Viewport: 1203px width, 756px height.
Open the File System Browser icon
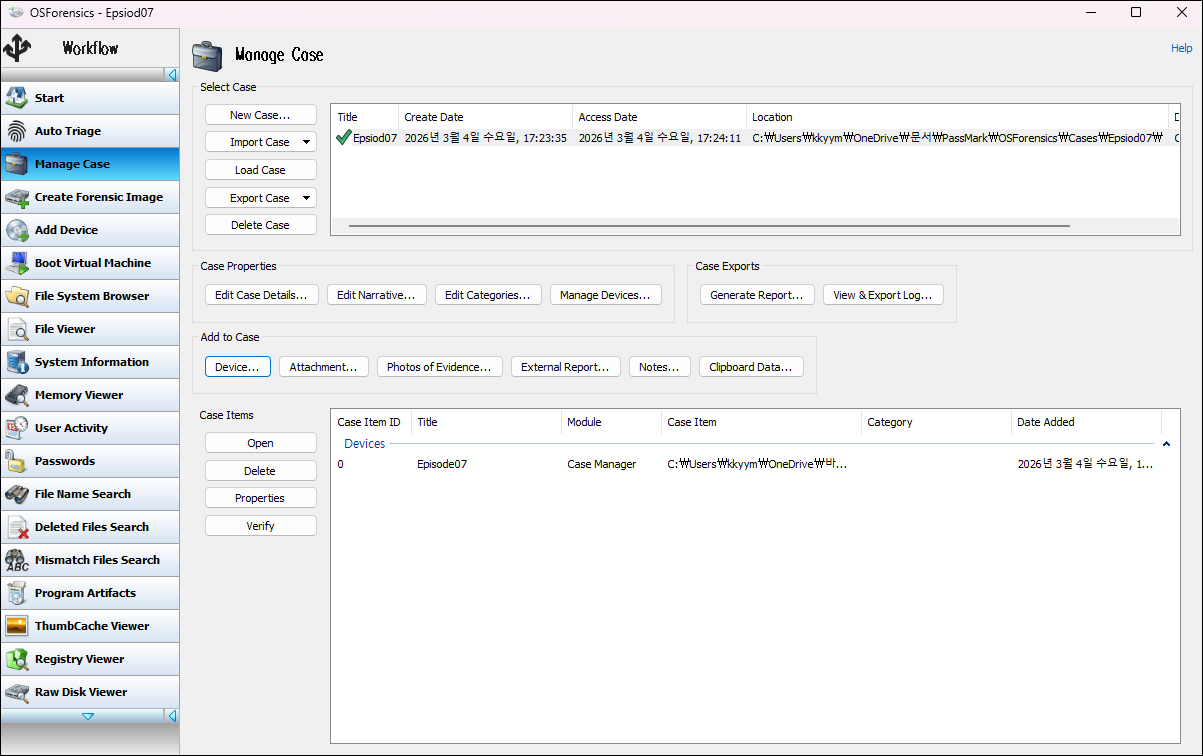pyautogui.click(x=17, y=296)
